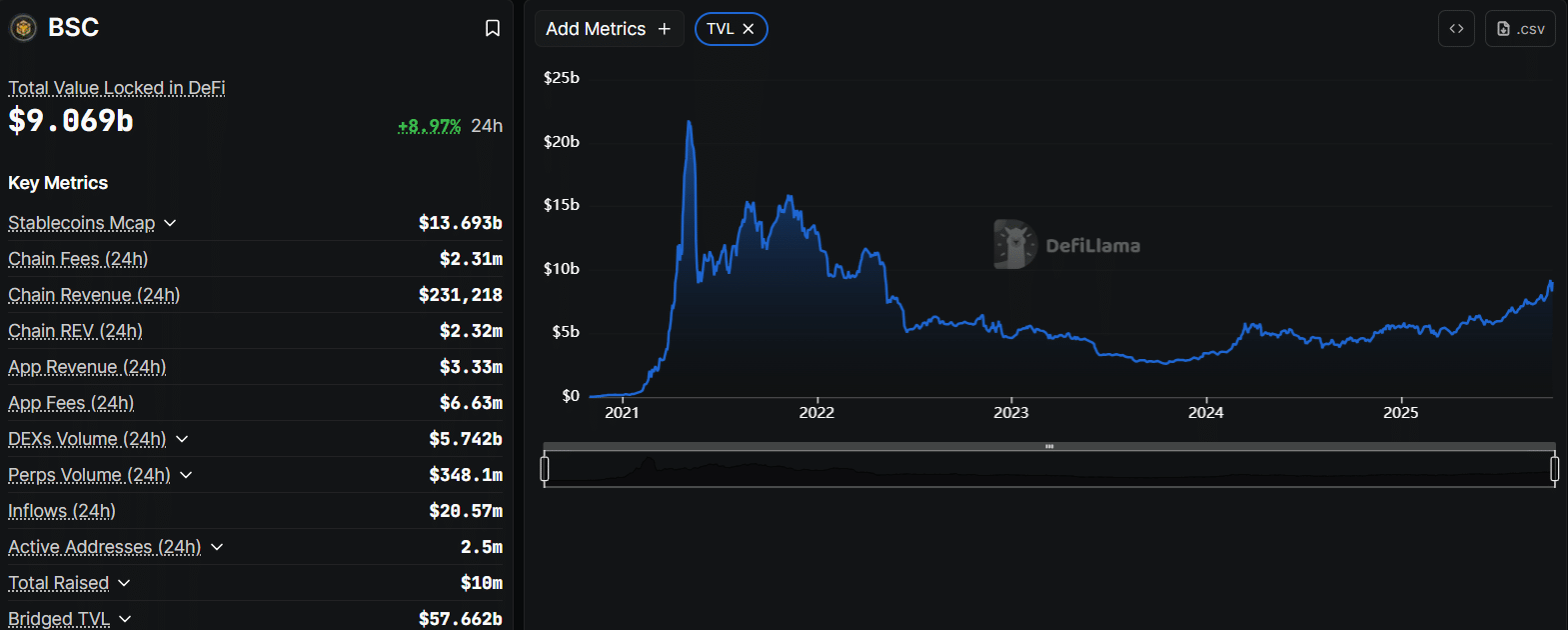The image size is (1568, 630).
Task: Click the Total Value Locked in DeFi label
Action: click(117, 88)
